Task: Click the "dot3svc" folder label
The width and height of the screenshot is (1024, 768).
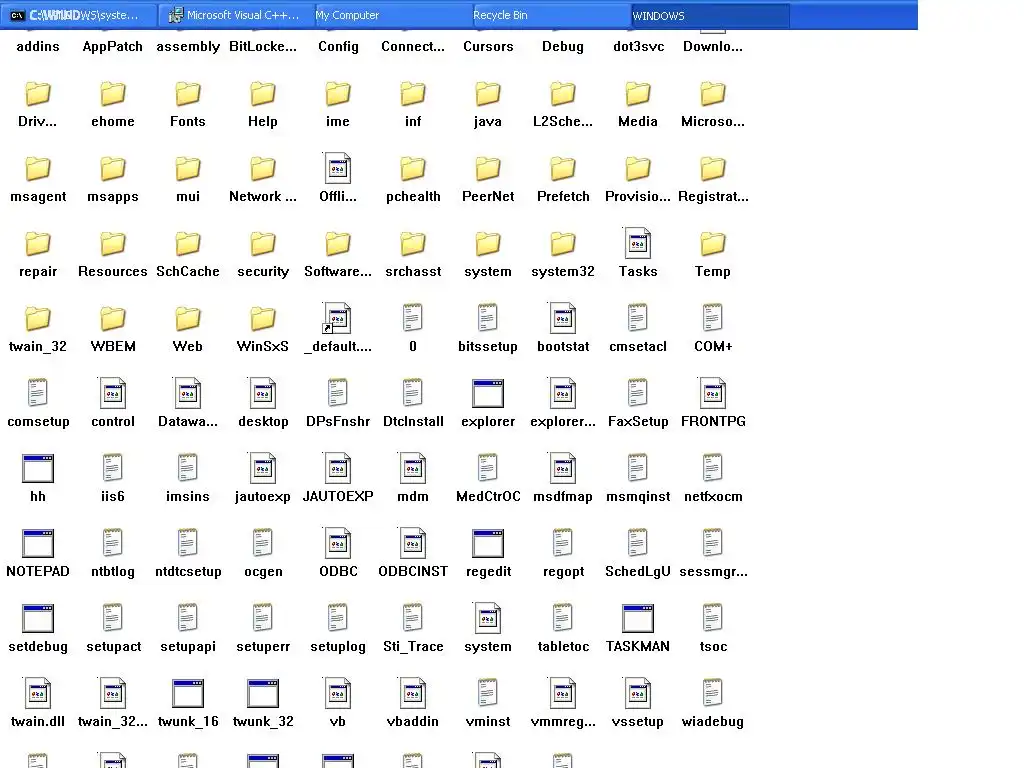Action: click(x=639, y=46)
